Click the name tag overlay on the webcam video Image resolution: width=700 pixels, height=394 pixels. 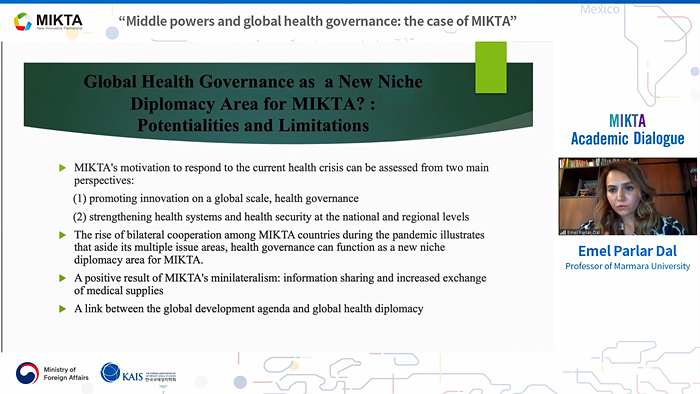click(581, 232)
